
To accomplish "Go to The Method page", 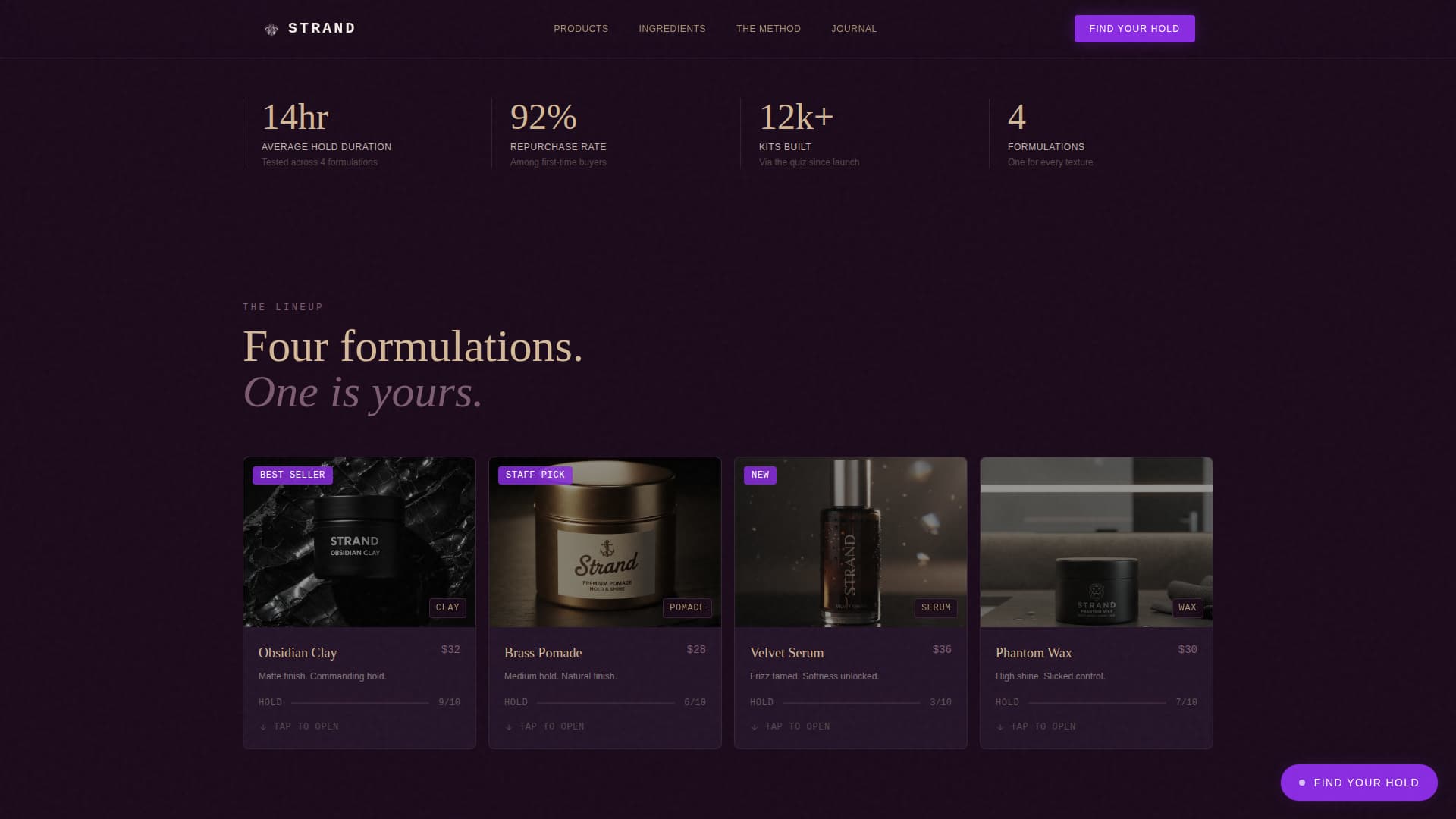I will point(768,29).
